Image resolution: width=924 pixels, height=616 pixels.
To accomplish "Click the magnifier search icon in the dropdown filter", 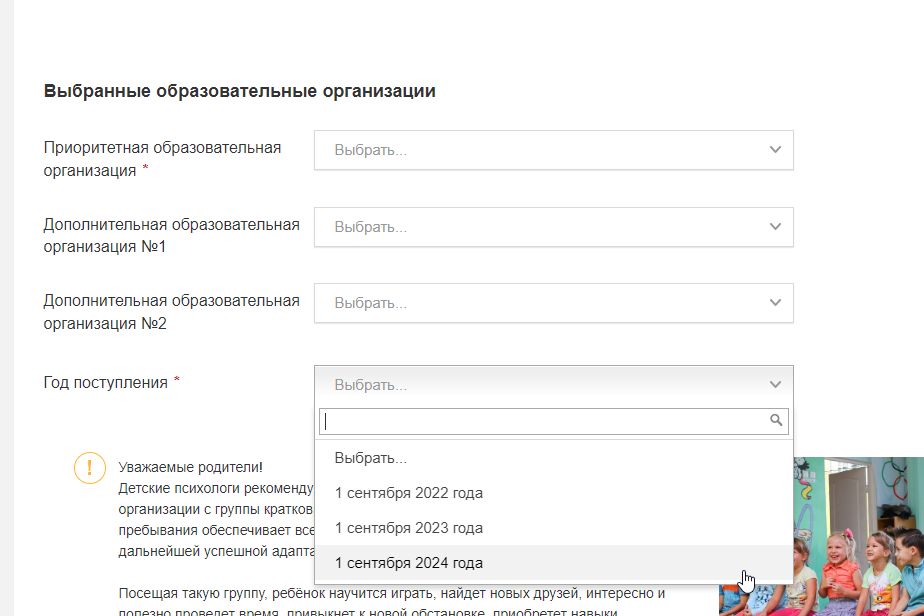I will [775, 421].
